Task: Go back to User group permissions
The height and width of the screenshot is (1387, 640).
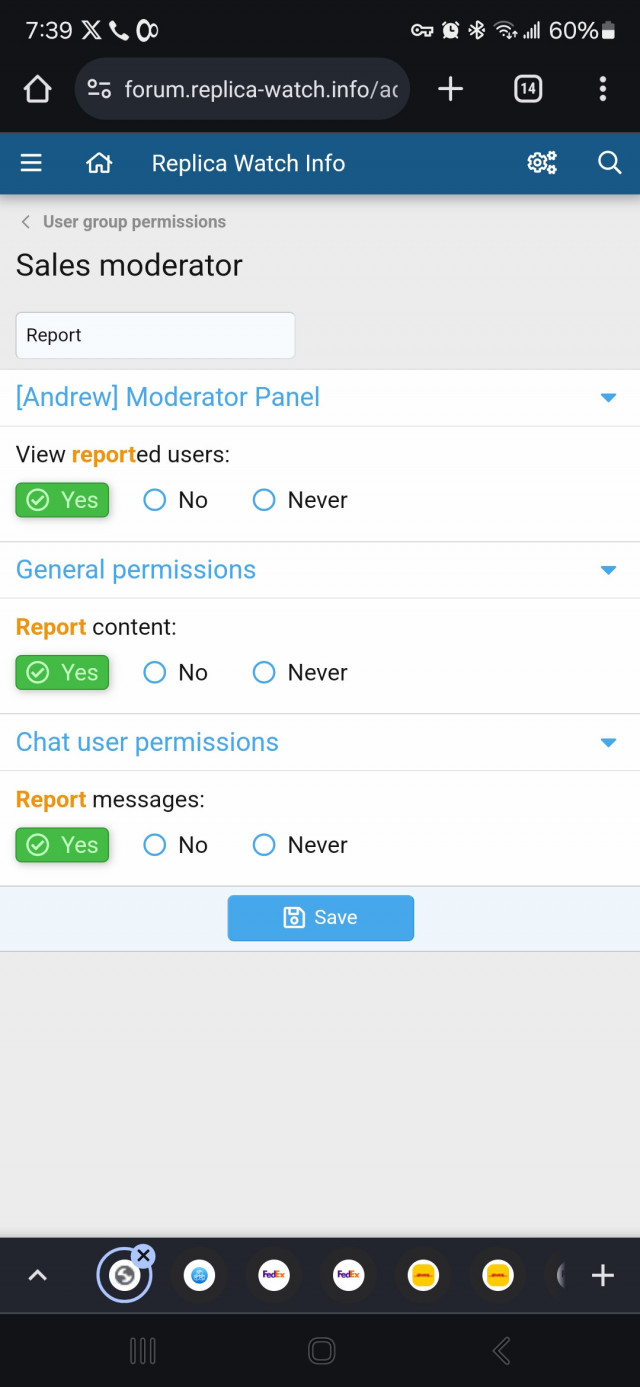Action: tap(123, 222)
